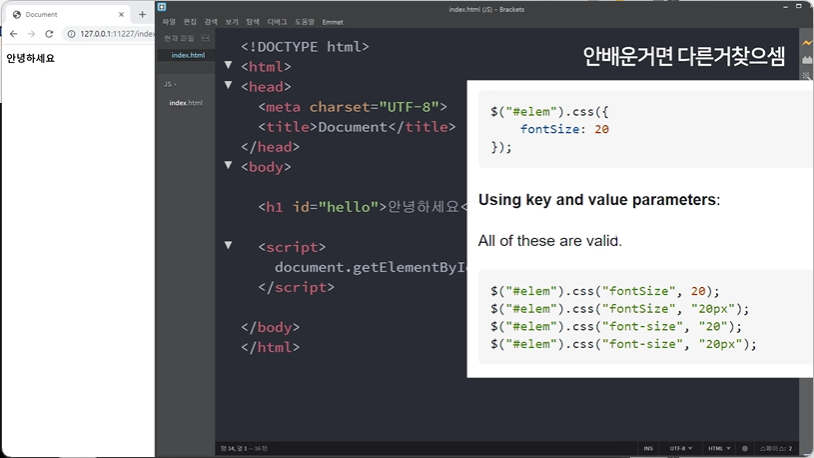
Task: Select index.html in working files list
Action: pos(188,55)
